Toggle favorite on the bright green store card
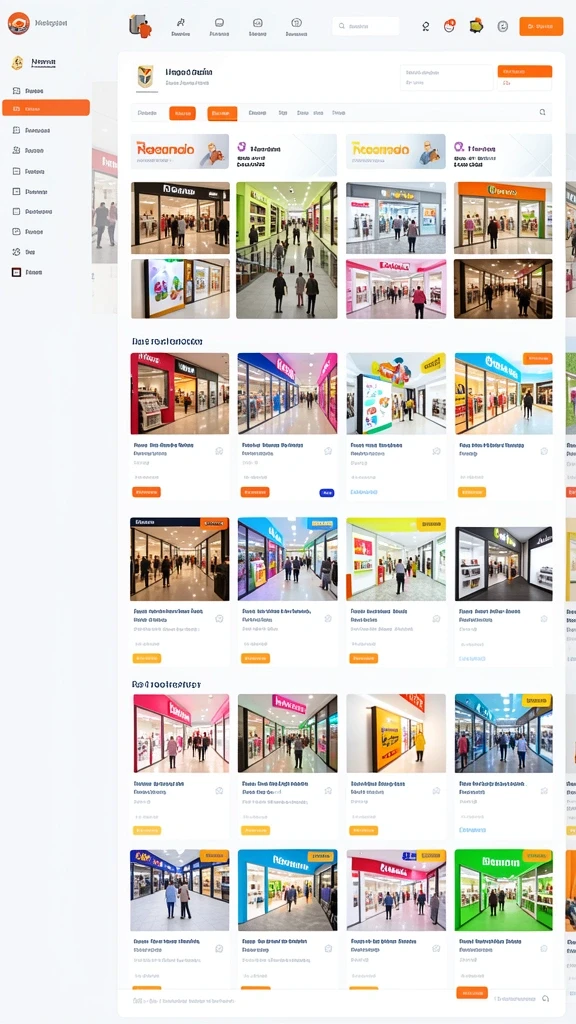576x1024 pixels. pos(545,948)
